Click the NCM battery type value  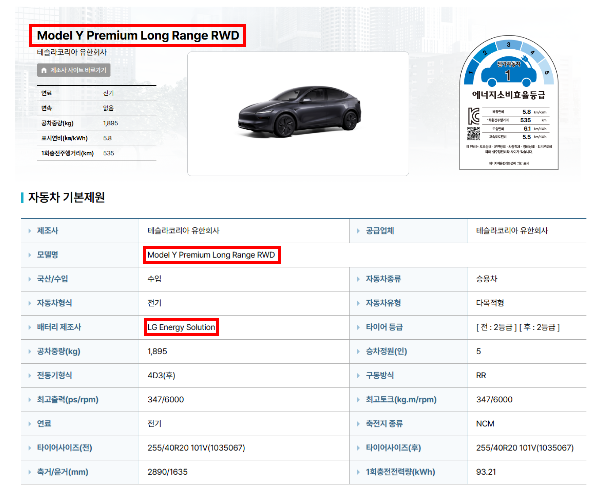485,424
